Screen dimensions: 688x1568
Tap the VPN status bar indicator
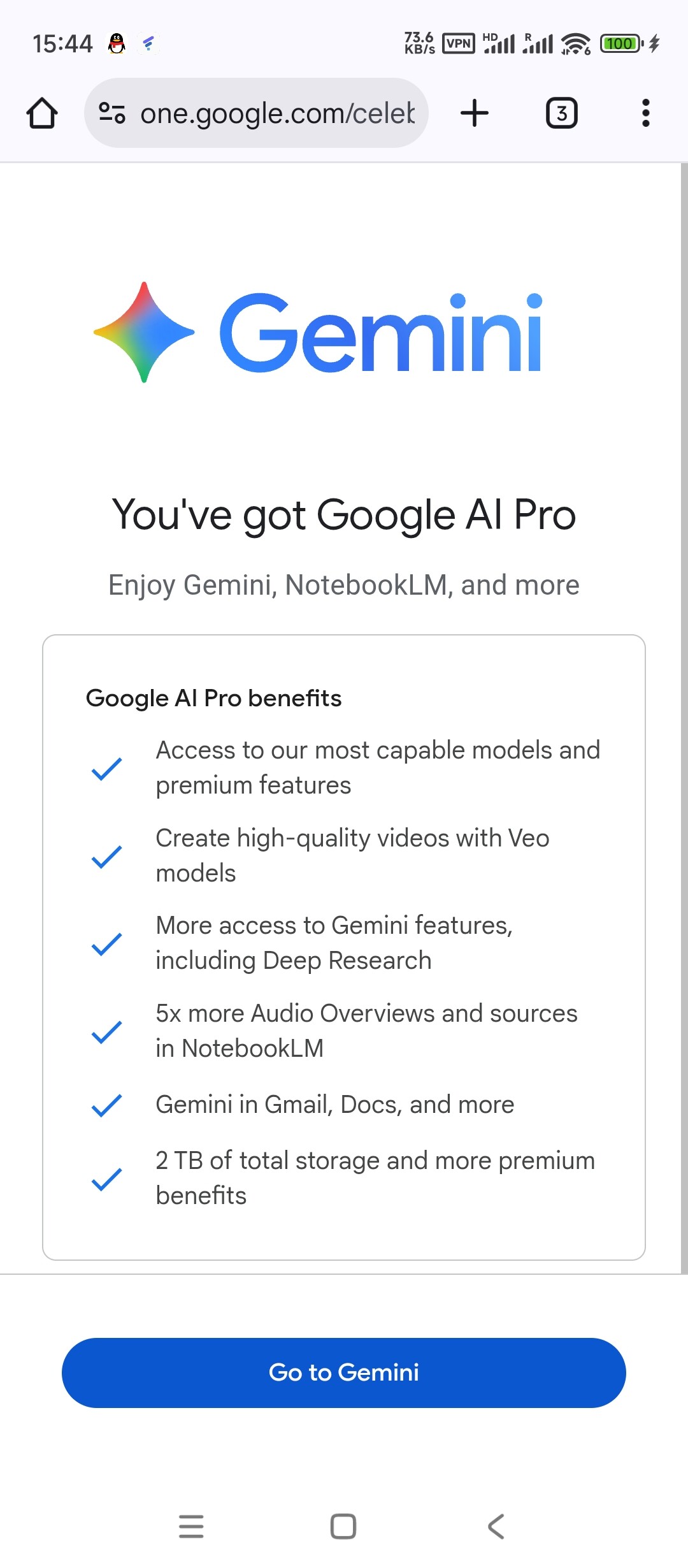pos(459,43)
